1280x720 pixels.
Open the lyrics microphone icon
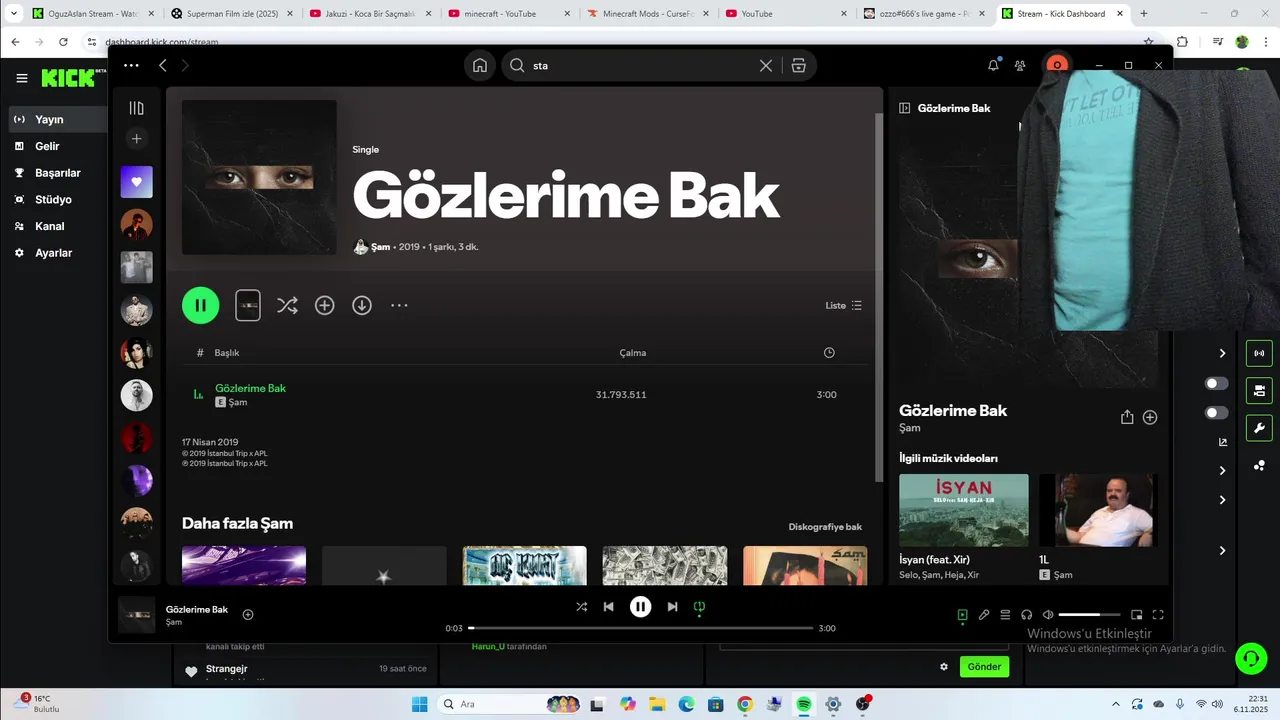tap(984, 615)
